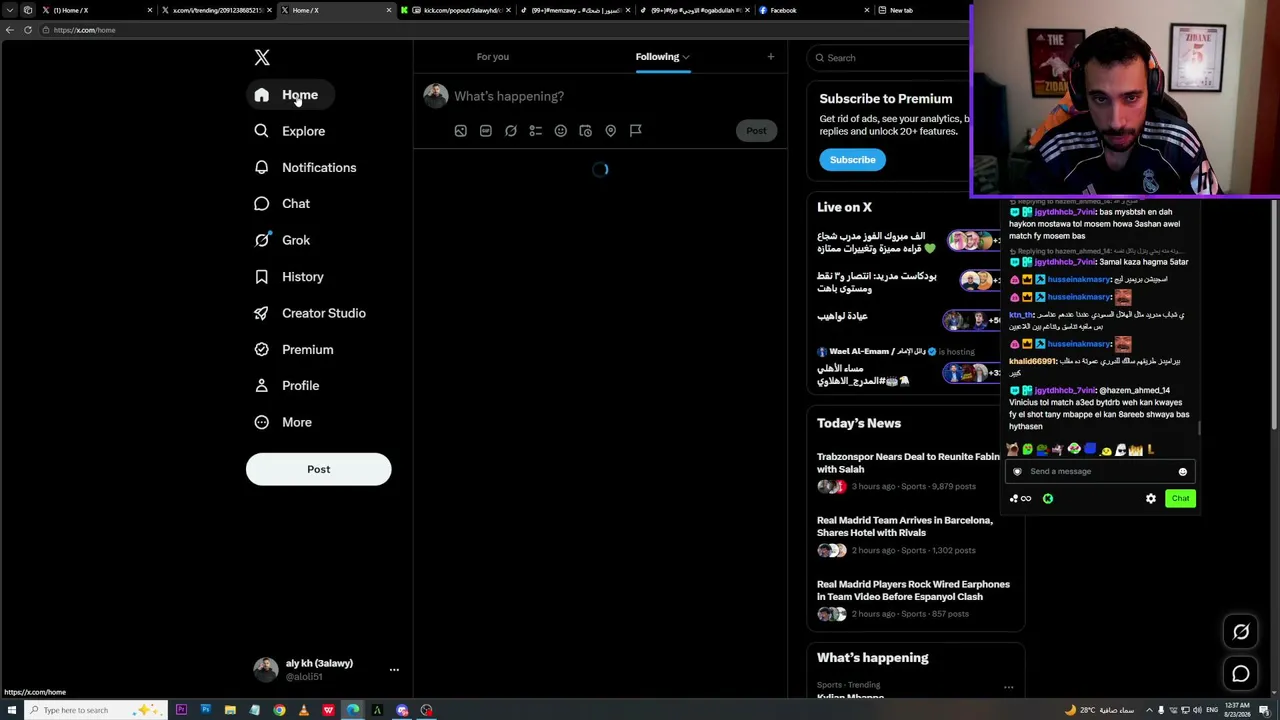The height and width of the screenshot is (720, 1280).
Task: Add a photo or video to the post
Action: (x=460, y=131)
